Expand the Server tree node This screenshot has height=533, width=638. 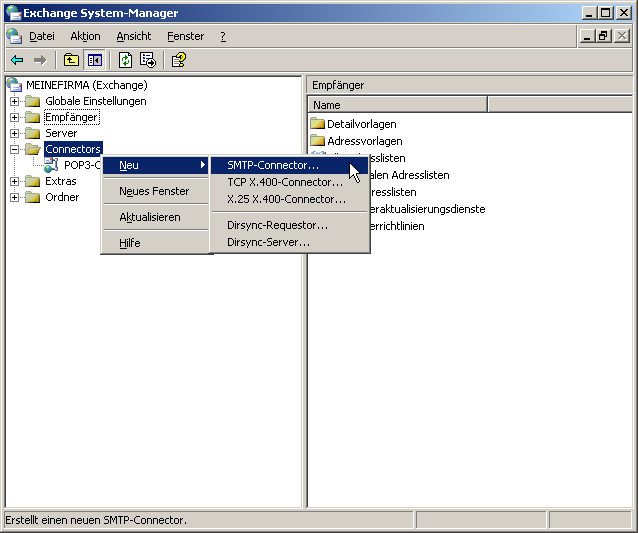coord(14,133)
